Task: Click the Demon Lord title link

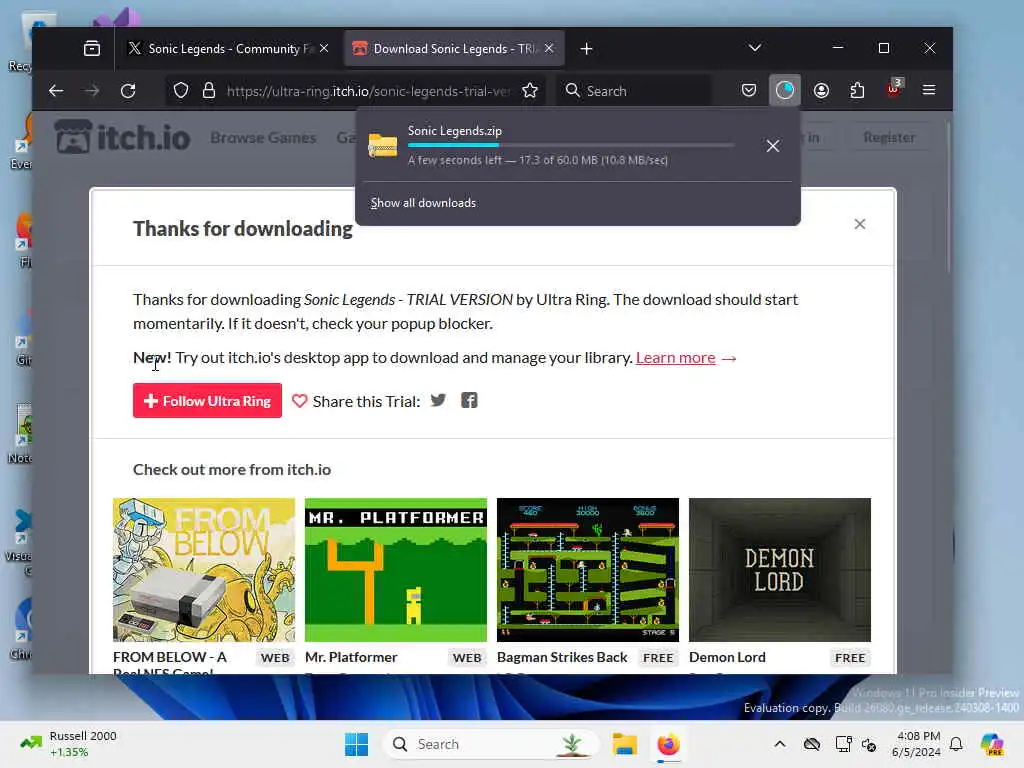Action: (727, 658)
